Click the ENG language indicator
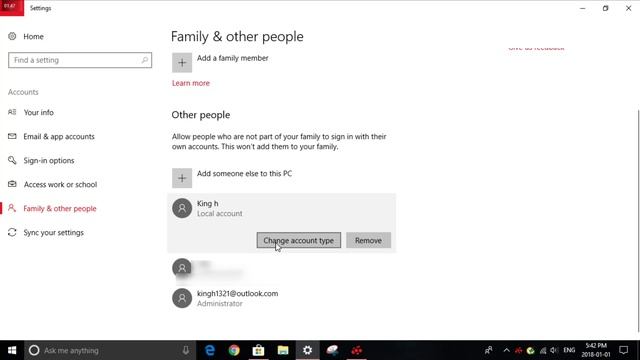The image size is (640, 360). [569, 350]
